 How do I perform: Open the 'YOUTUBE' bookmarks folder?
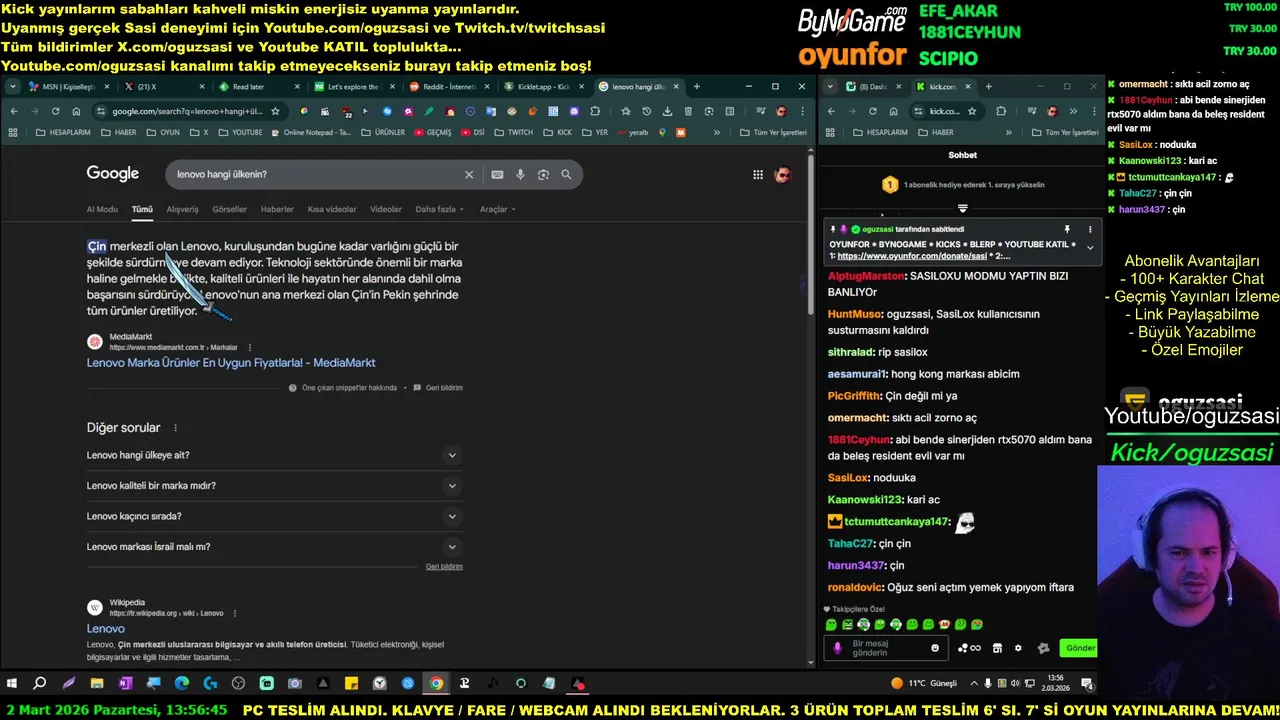coord(241,132)
